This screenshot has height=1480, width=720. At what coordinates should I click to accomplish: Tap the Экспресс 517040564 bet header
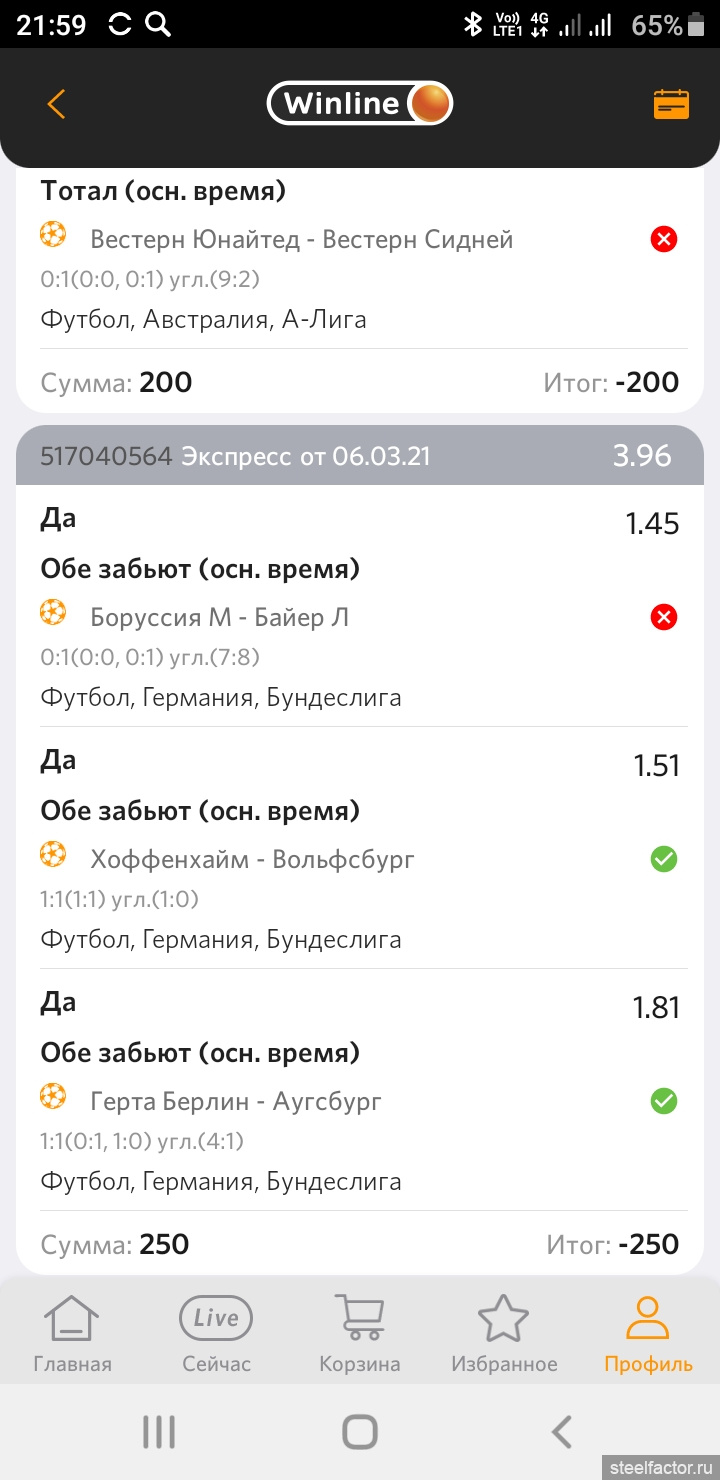pyautogui.click(x=360, y=456)
